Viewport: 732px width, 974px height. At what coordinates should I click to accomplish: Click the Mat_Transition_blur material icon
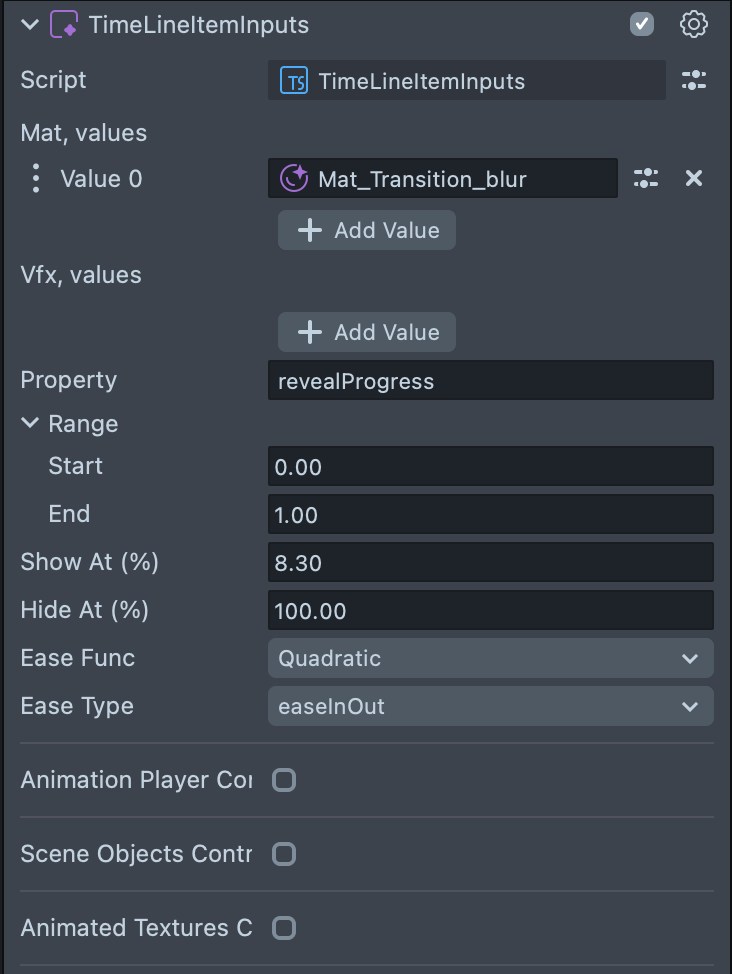[x=294, y=179]
